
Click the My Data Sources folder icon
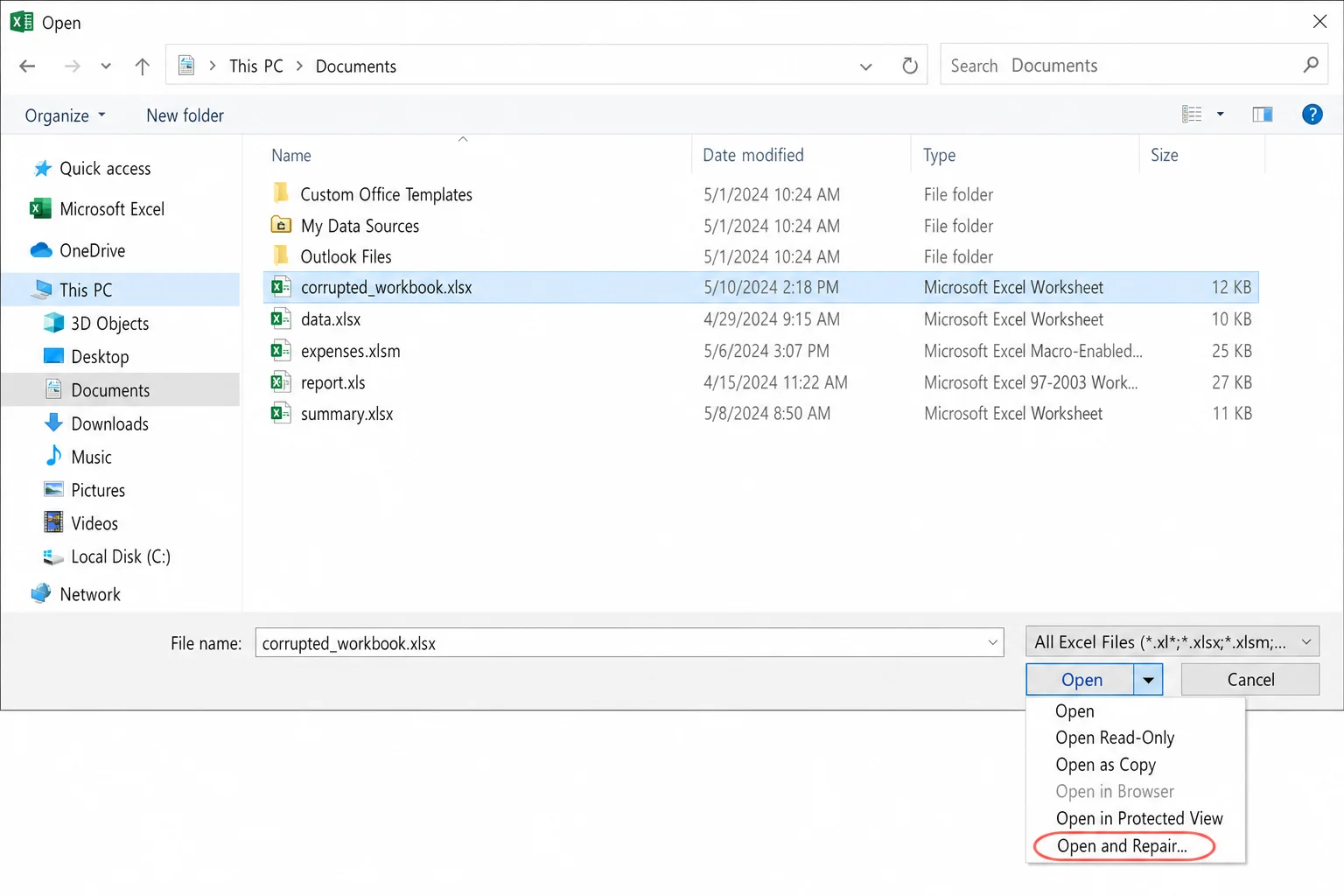tap(281, 225)
